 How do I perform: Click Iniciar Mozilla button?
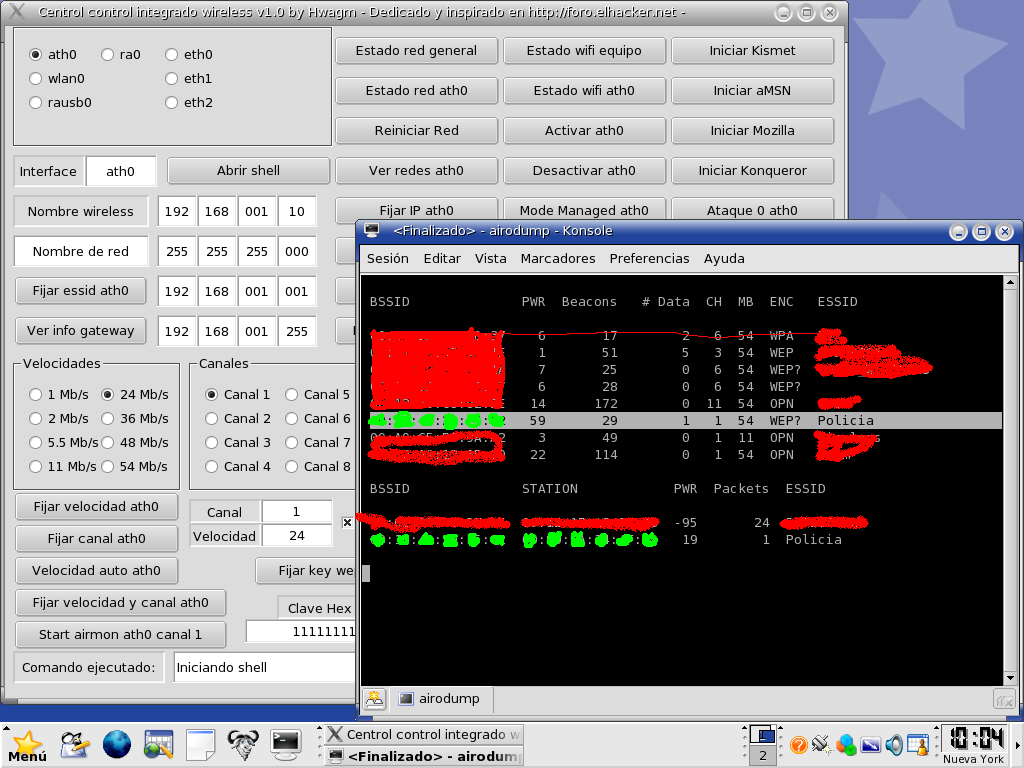pos(752,131)
